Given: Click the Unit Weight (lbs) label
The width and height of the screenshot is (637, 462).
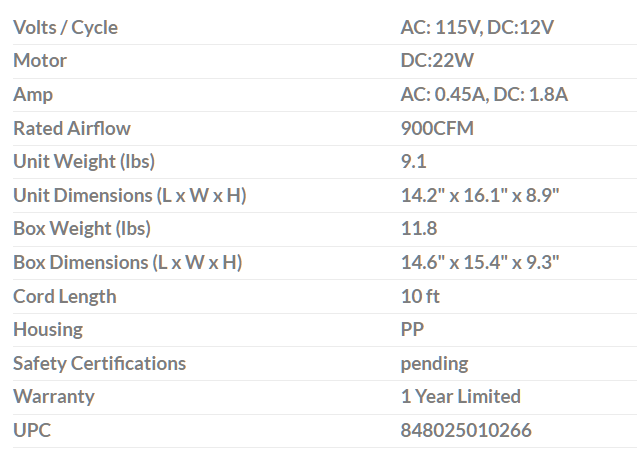Looking at the screenshot, I should (x=84, y=161).
